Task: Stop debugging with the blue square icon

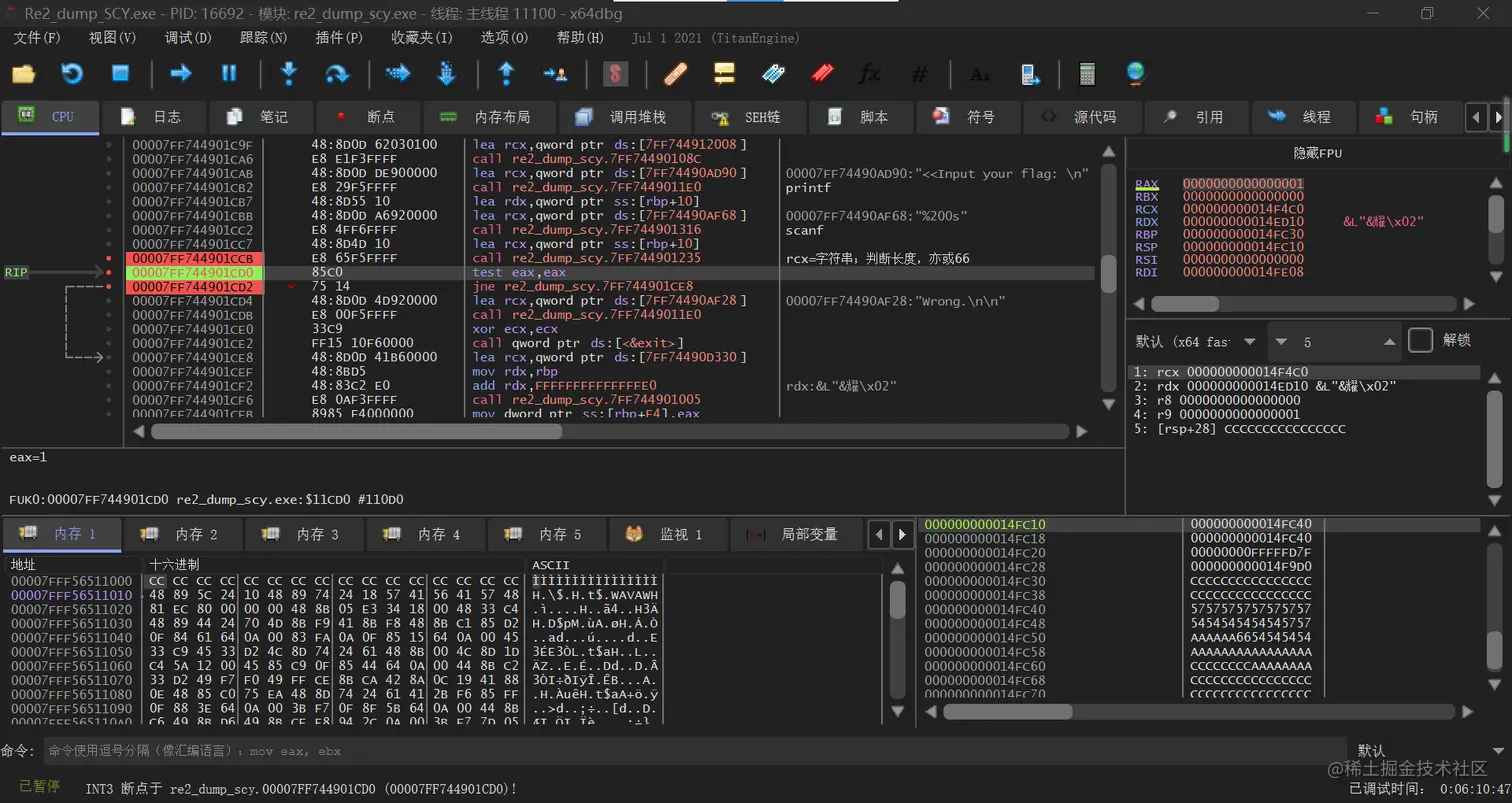Action: coord(121,74)
